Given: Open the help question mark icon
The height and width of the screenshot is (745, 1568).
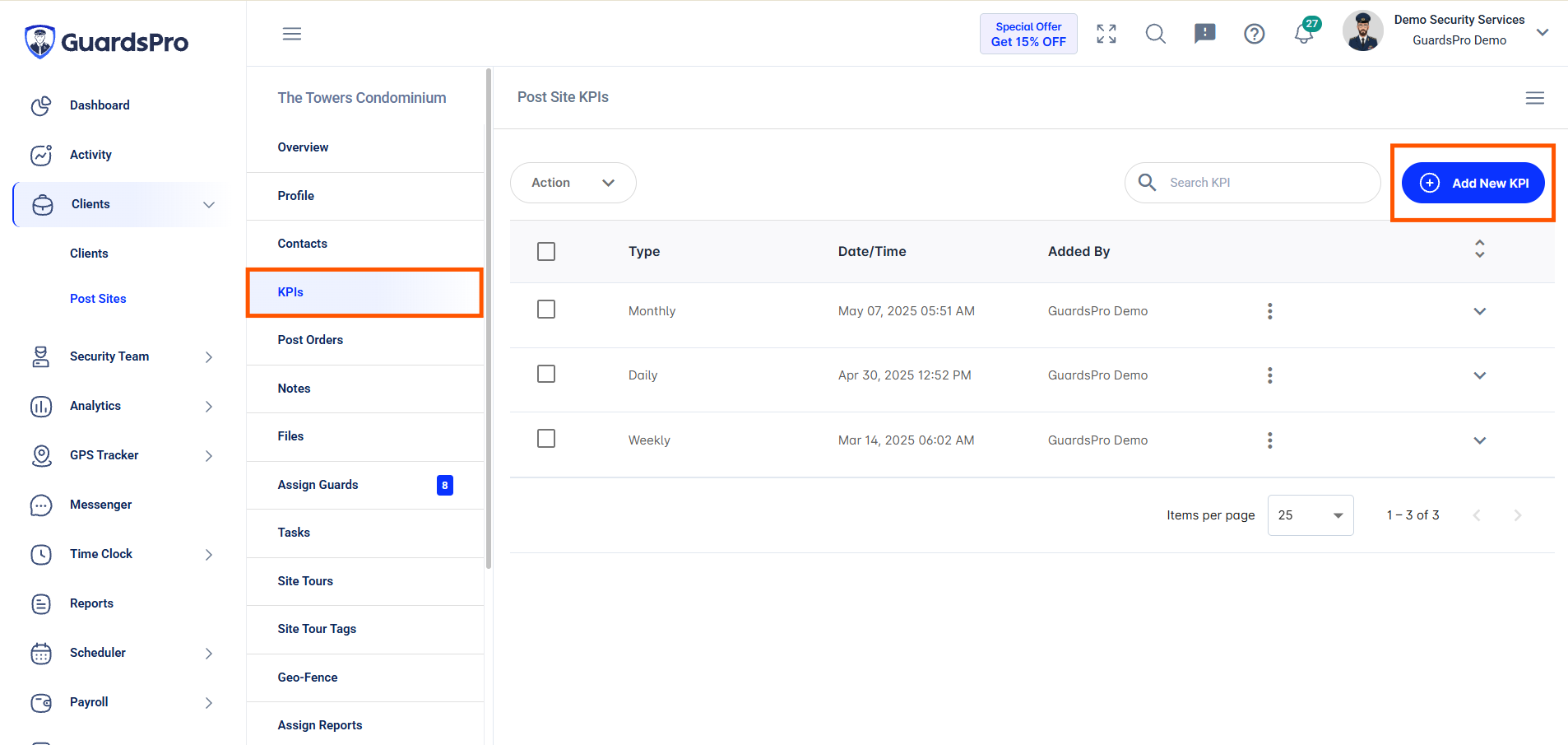Looking at the screenshot, I should [1255, 34].
